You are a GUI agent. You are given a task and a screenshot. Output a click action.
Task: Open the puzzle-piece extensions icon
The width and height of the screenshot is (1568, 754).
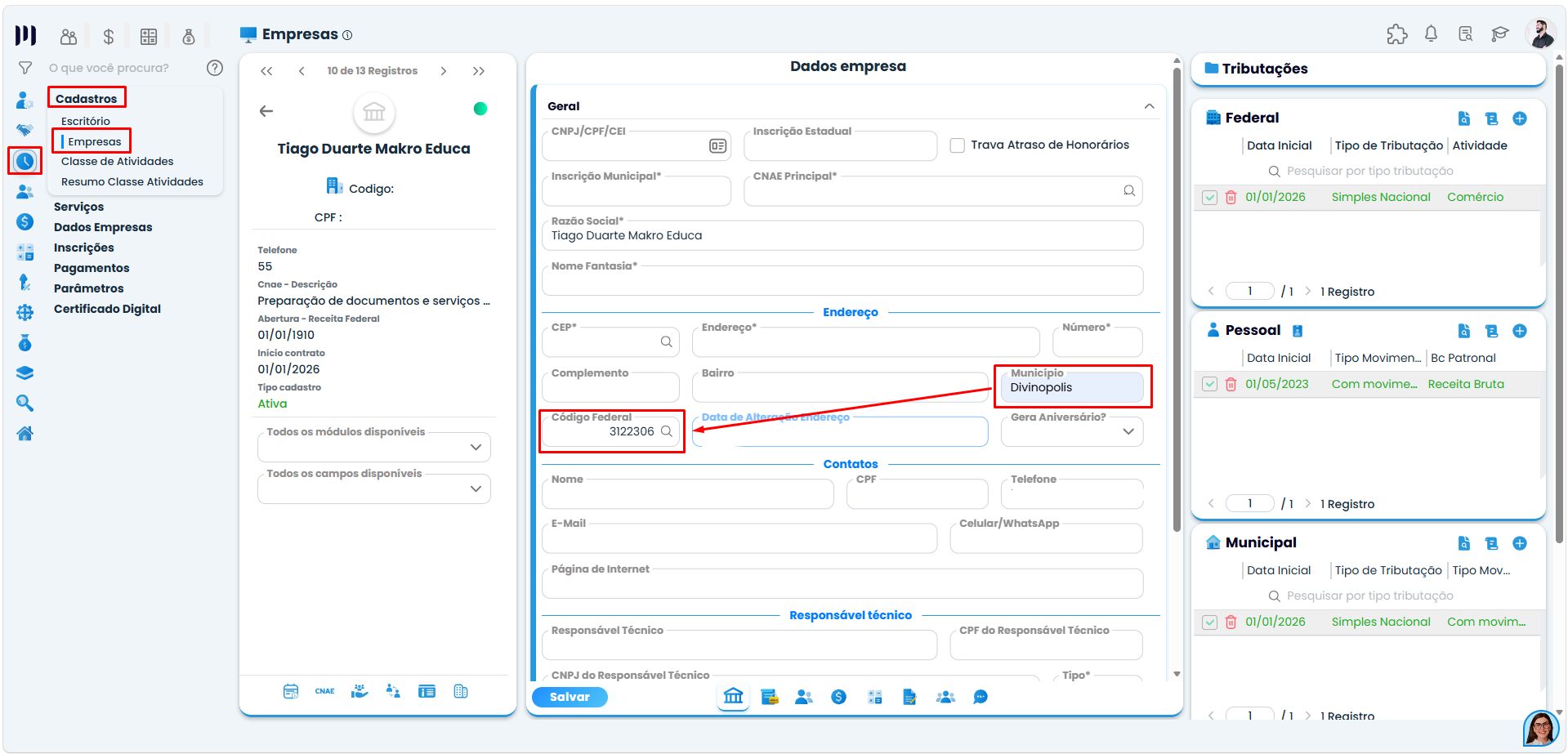click(1396, 33)
